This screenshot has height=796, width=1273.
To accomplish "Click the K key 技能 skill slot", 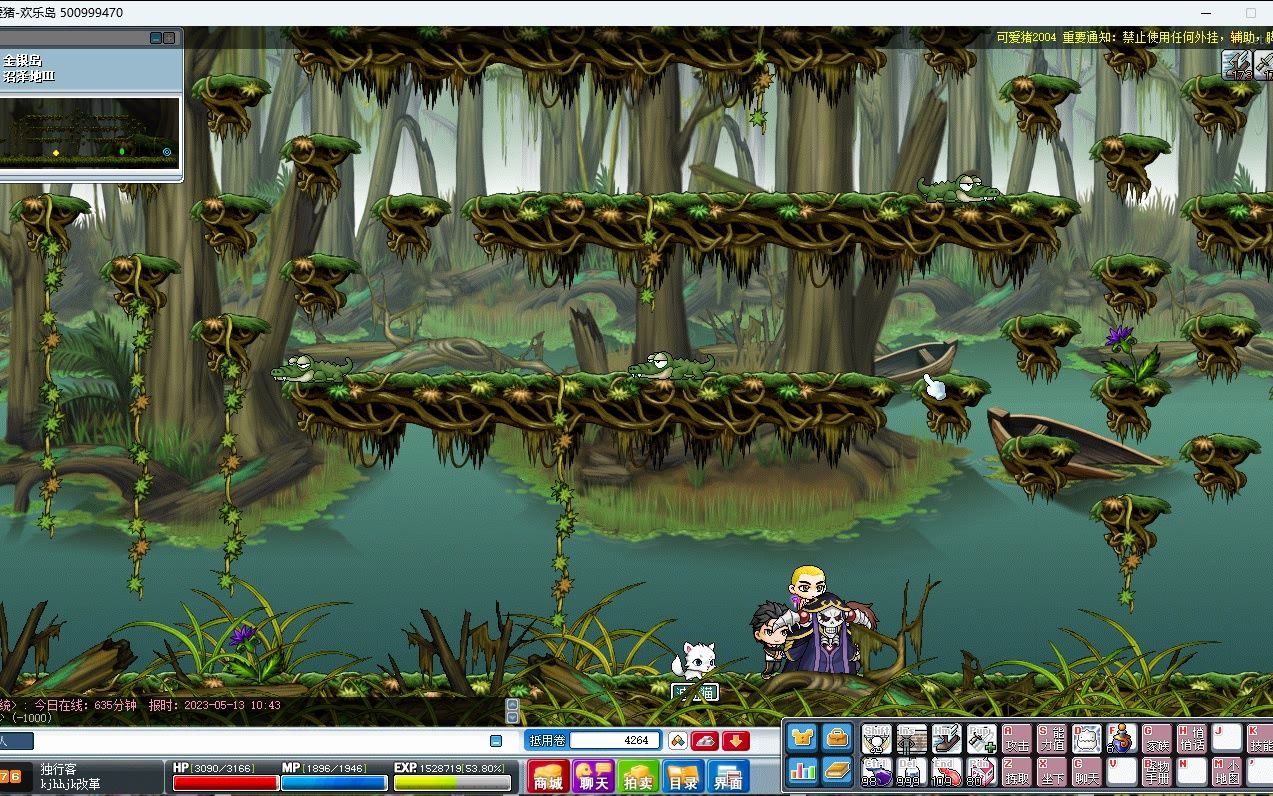I will [1259, 739].
